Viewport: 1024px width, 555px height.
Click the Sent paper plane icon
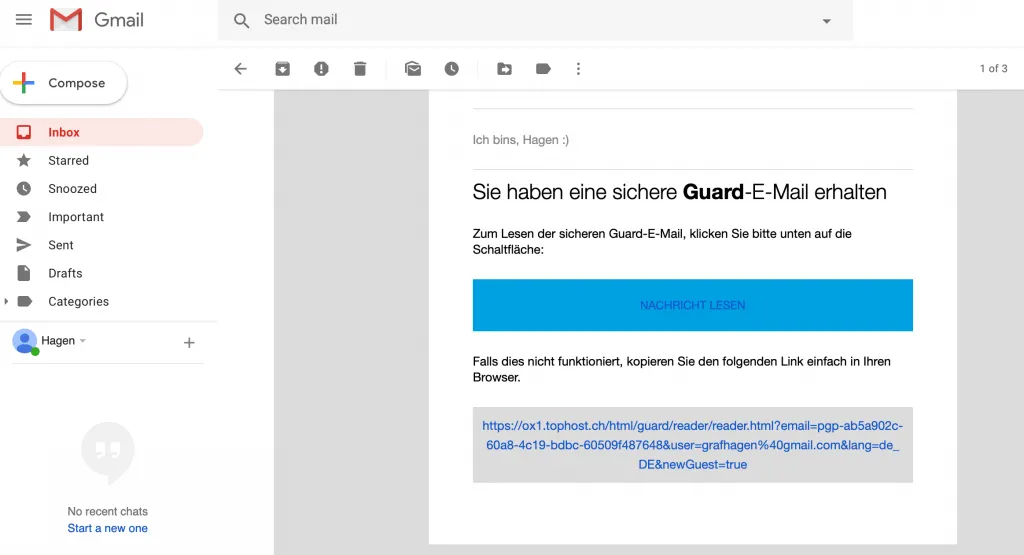[24, 245]
